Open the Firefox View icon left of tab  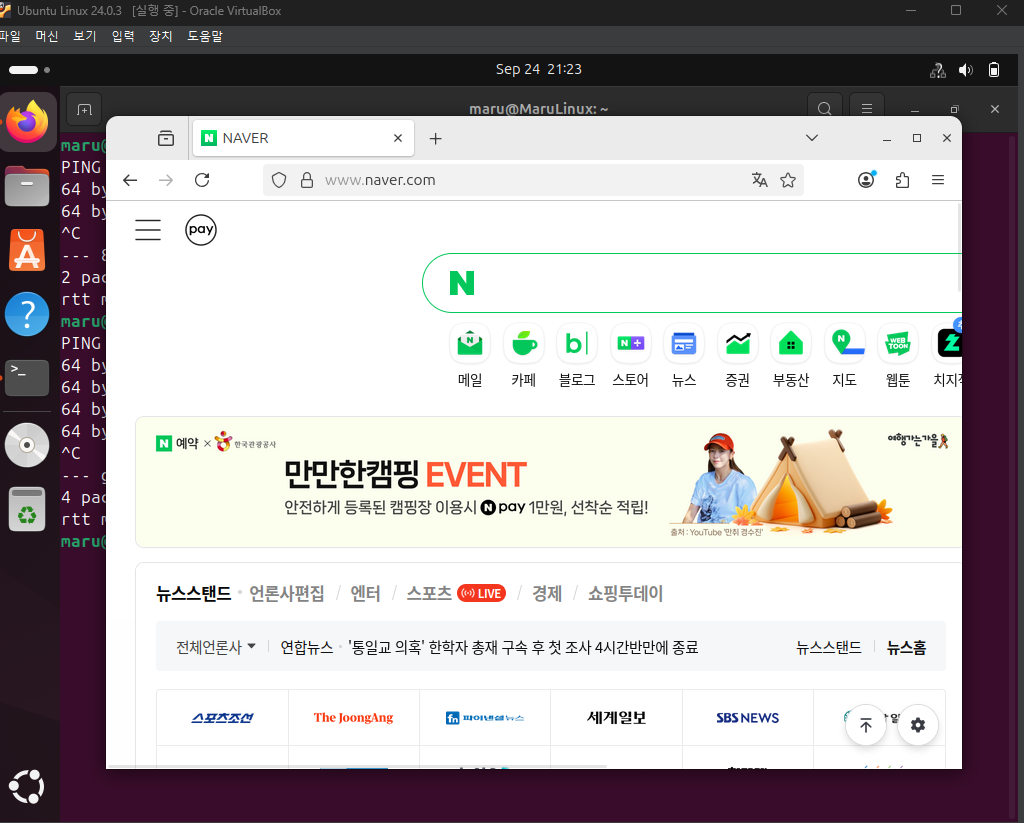(166, 138)
